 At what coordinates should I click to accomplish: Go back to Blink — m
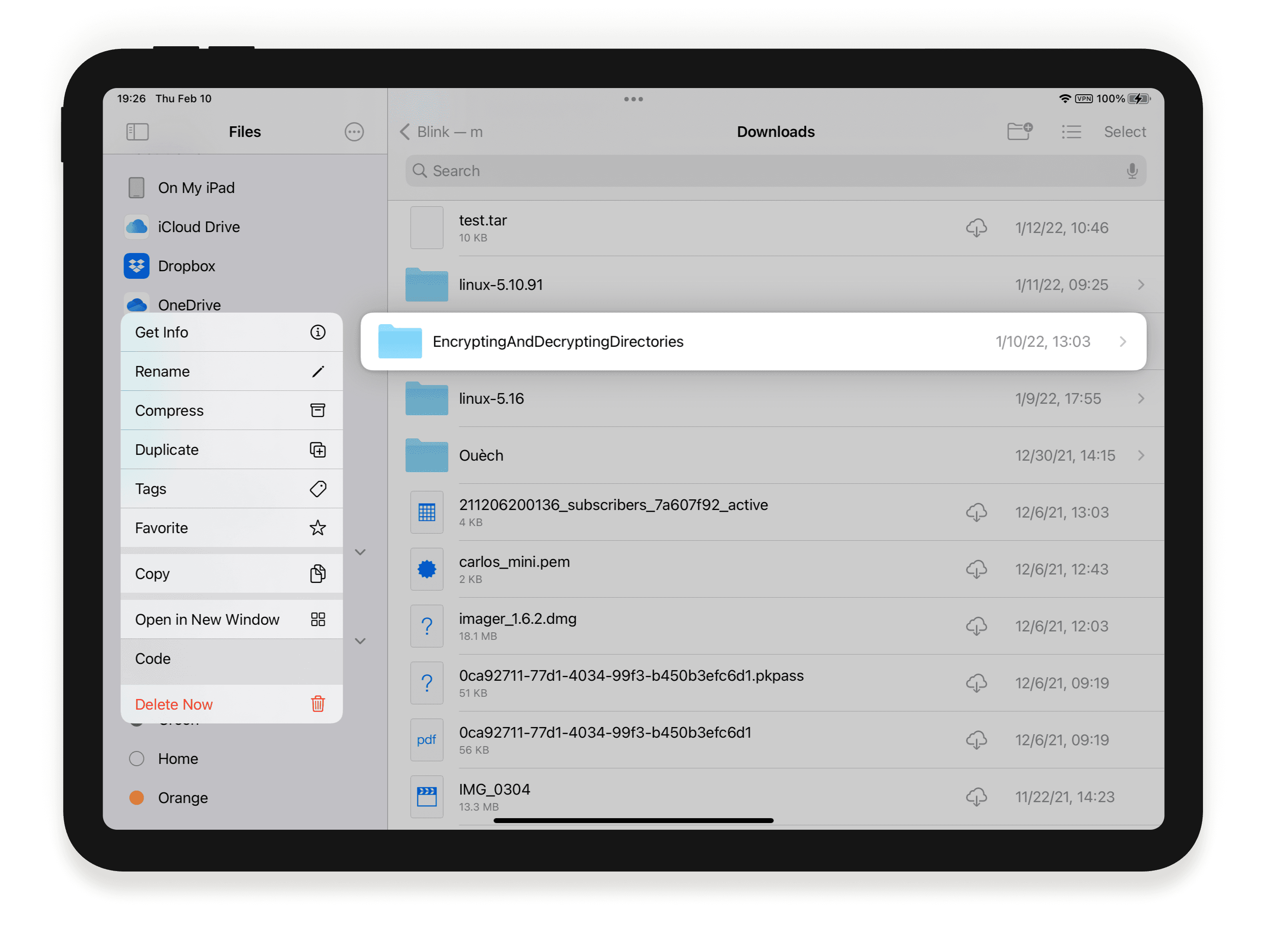441,132
